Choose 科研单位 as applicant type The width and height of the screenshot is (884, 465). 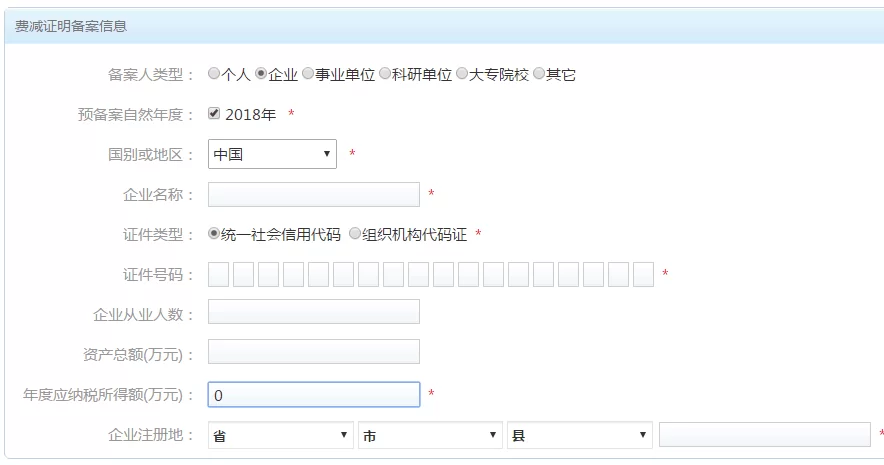click(385, 73)
